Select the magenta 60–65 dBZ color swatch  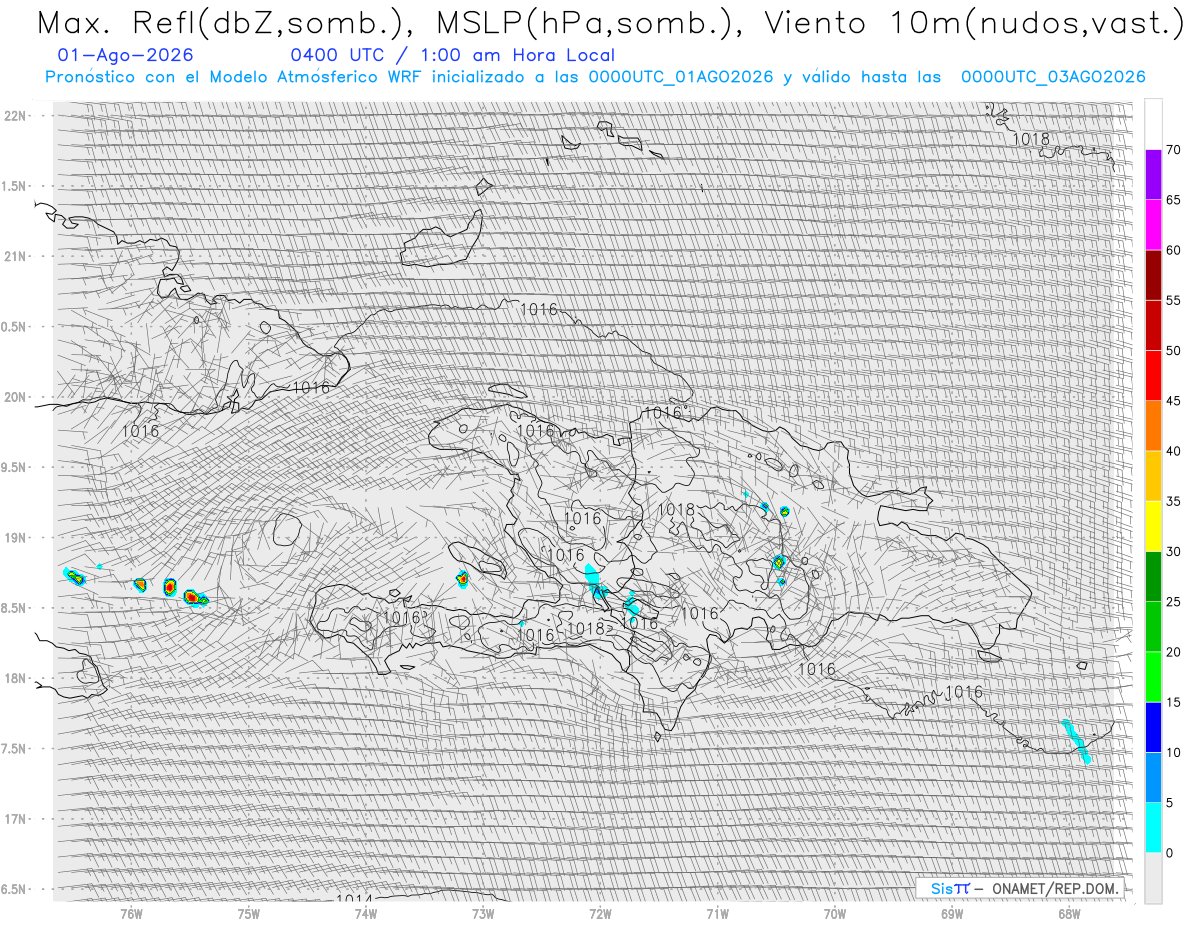[1153, 225]
